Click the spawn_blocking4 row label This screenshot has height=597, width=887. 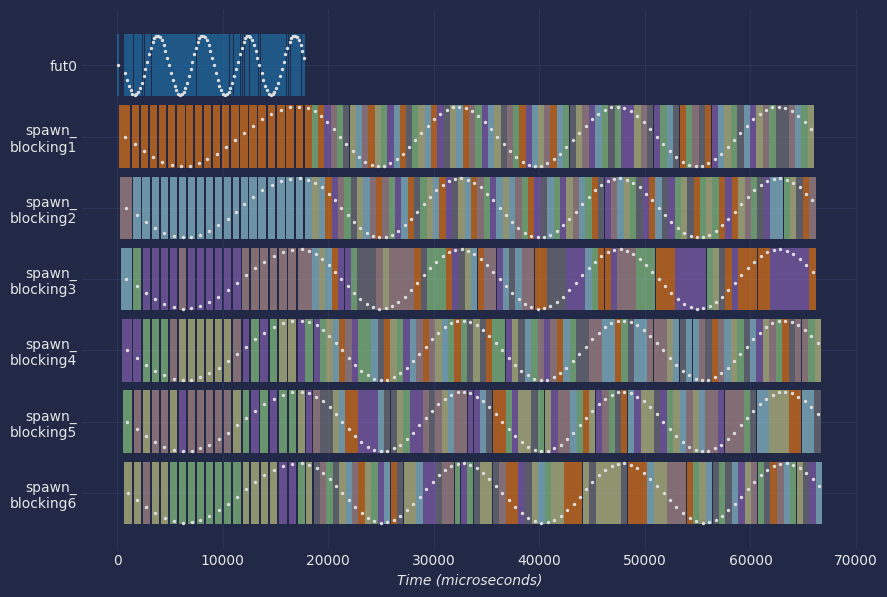tap(43, 352)
